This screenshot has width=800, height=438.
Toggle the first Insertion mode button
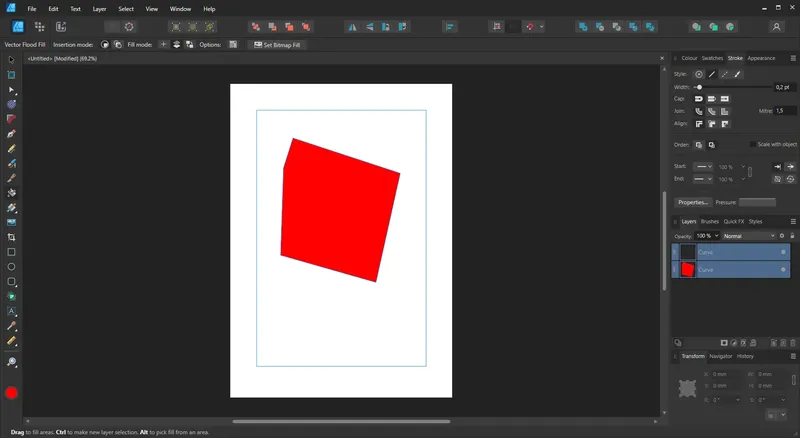click(x=105, y=45)
